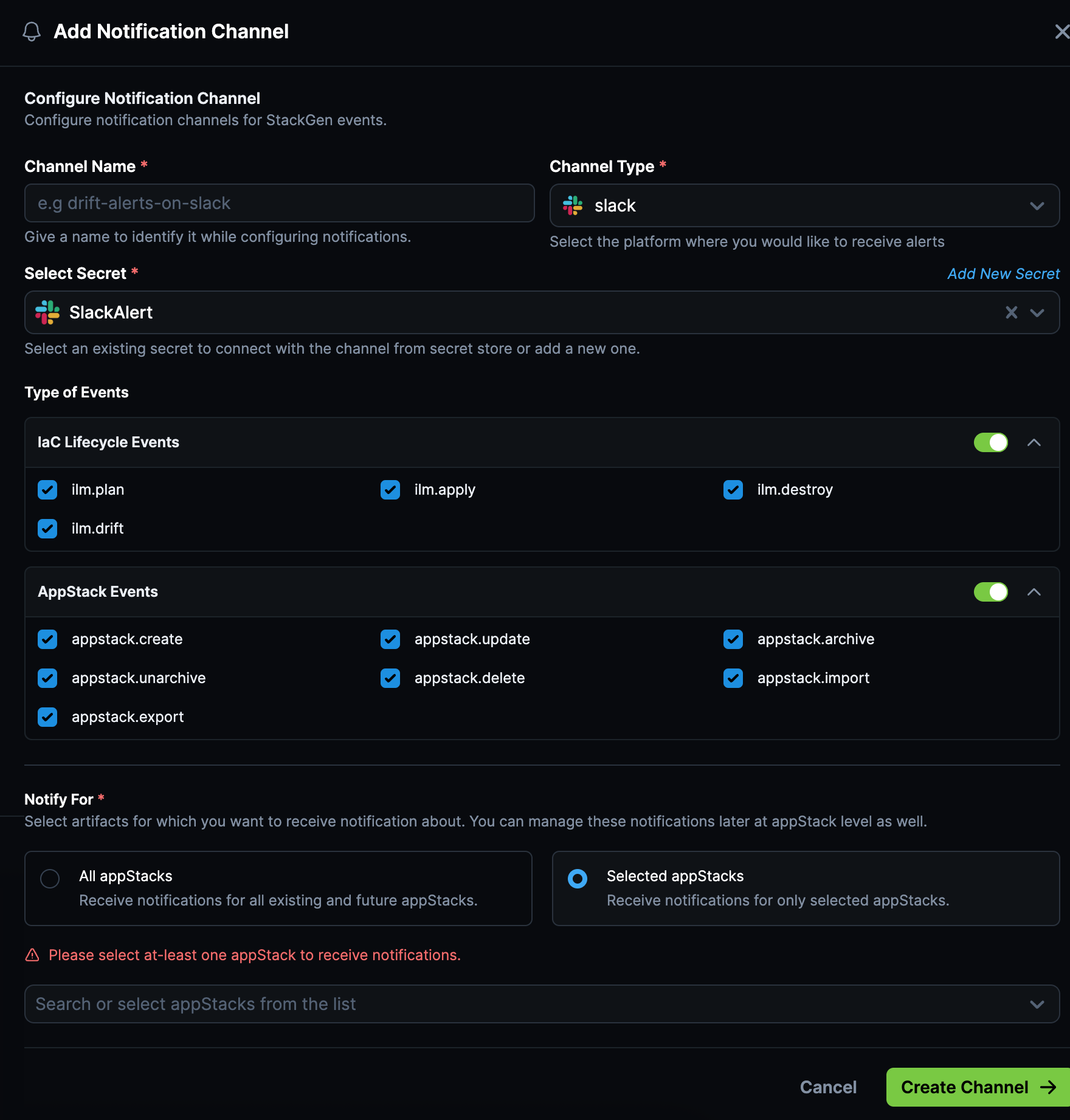This screenshot has height=1120, width=1070.
Task: Expand the Select Secret dropdown arrow
Action: pos(1037,312)
